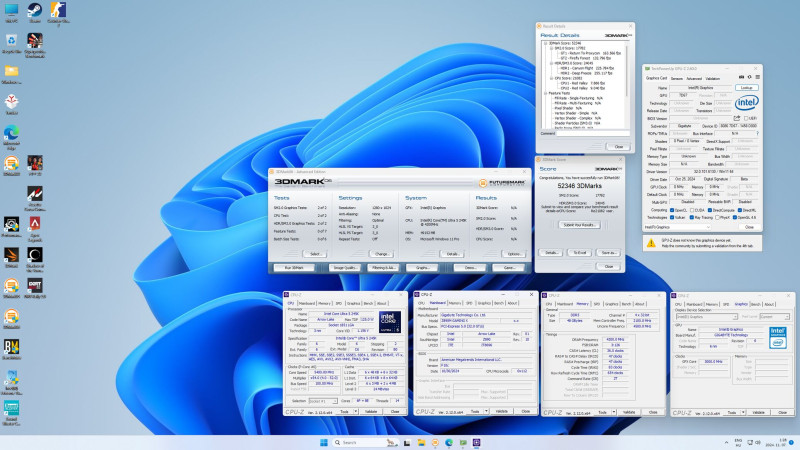Open Bench tab in the CPU-Z CPU window

tap(368, 303)
